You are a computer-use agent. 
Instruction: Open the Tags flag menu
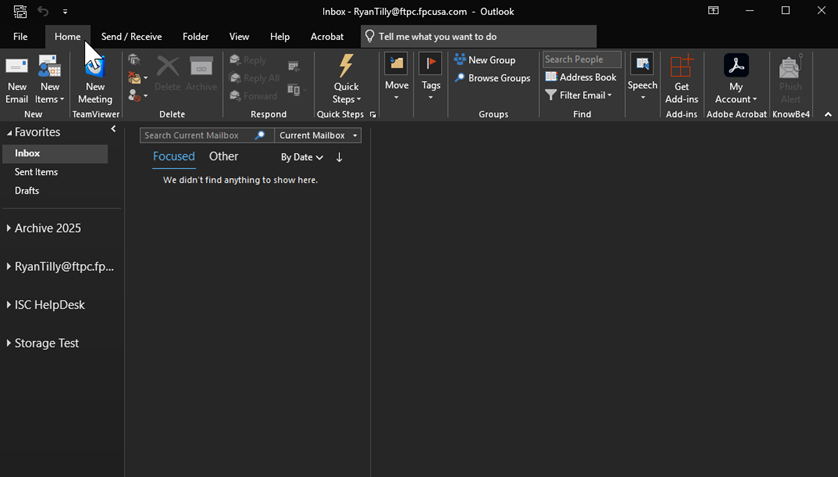430,77
